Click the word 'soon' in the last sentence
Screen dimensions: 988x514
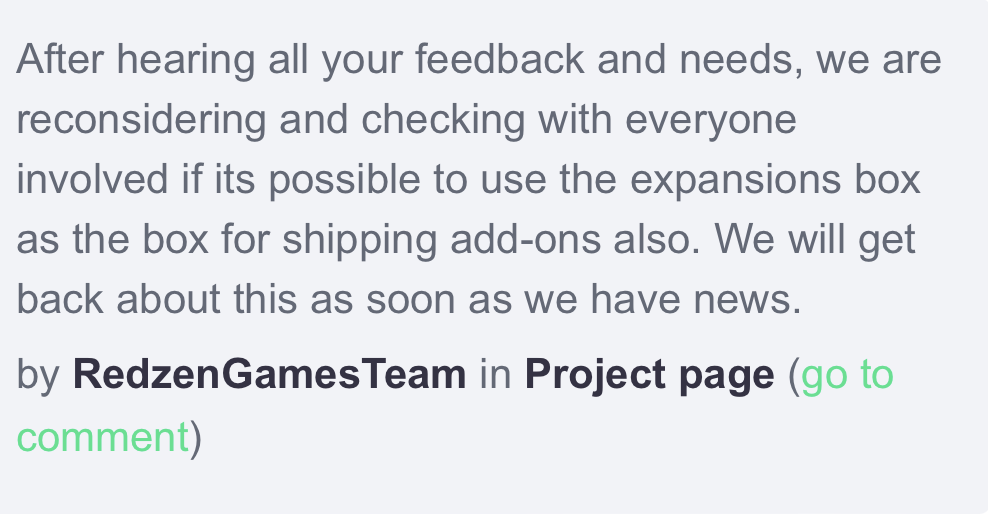click(x=410, y=300)
